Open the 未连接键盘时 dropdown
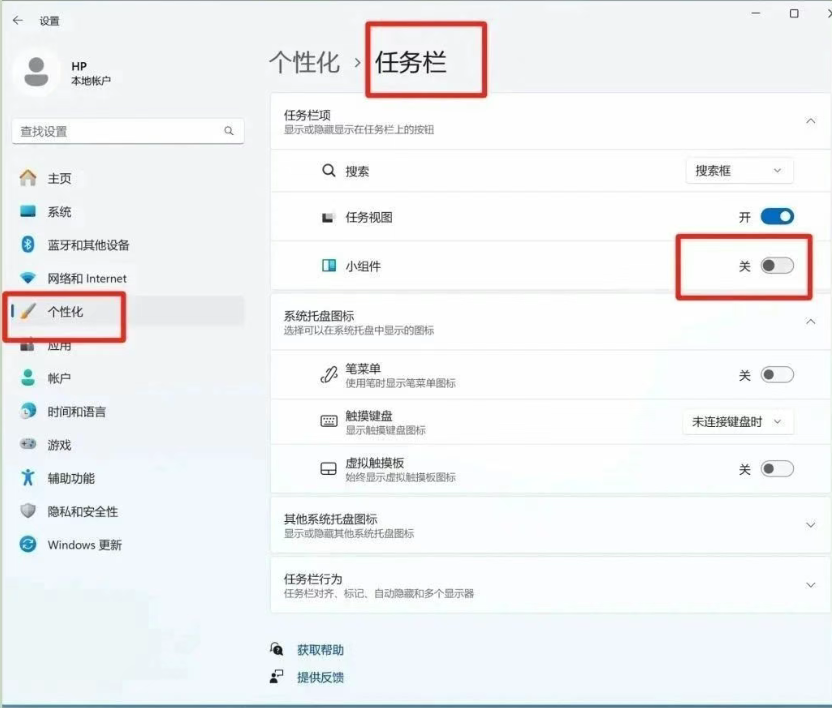The image size is (832, 708). coord(739,421)
